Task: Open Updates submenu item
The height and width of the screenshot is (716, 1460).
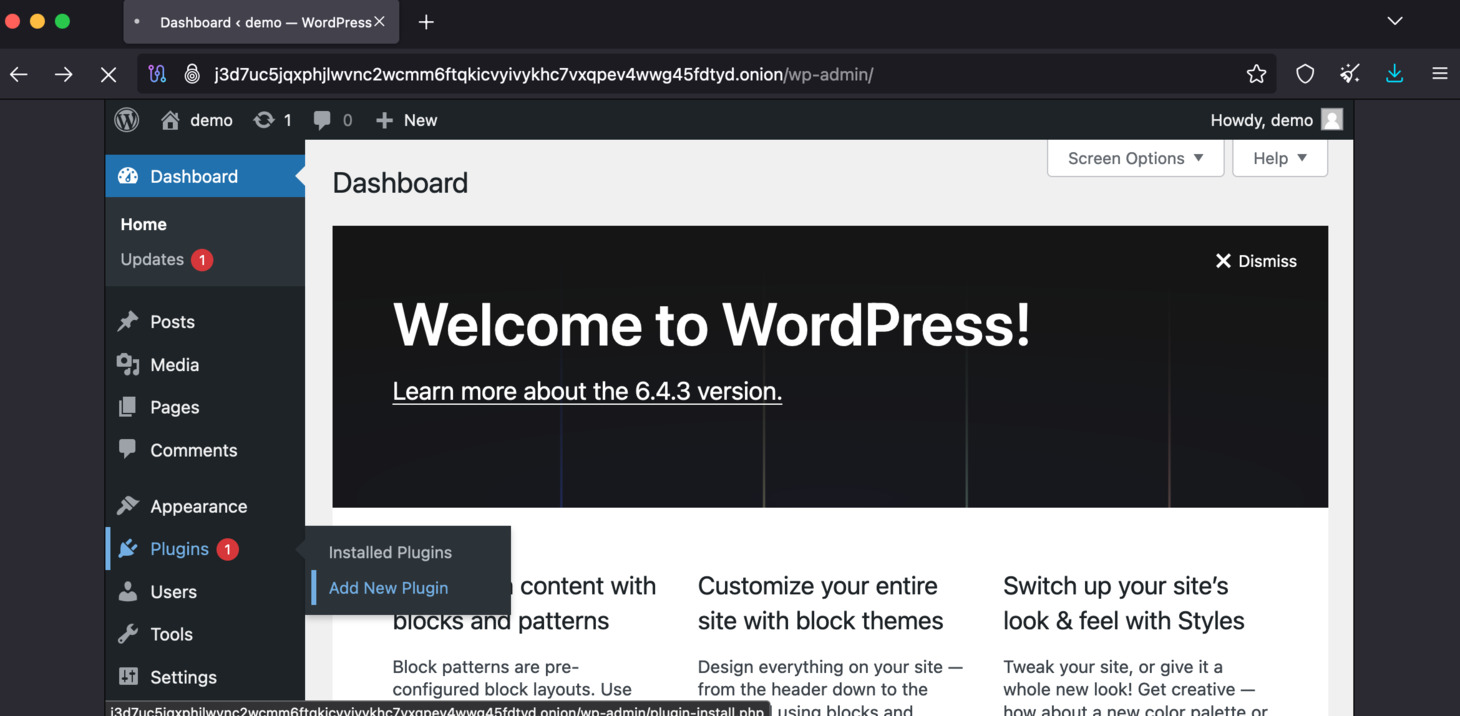Action: click(152, 259)
